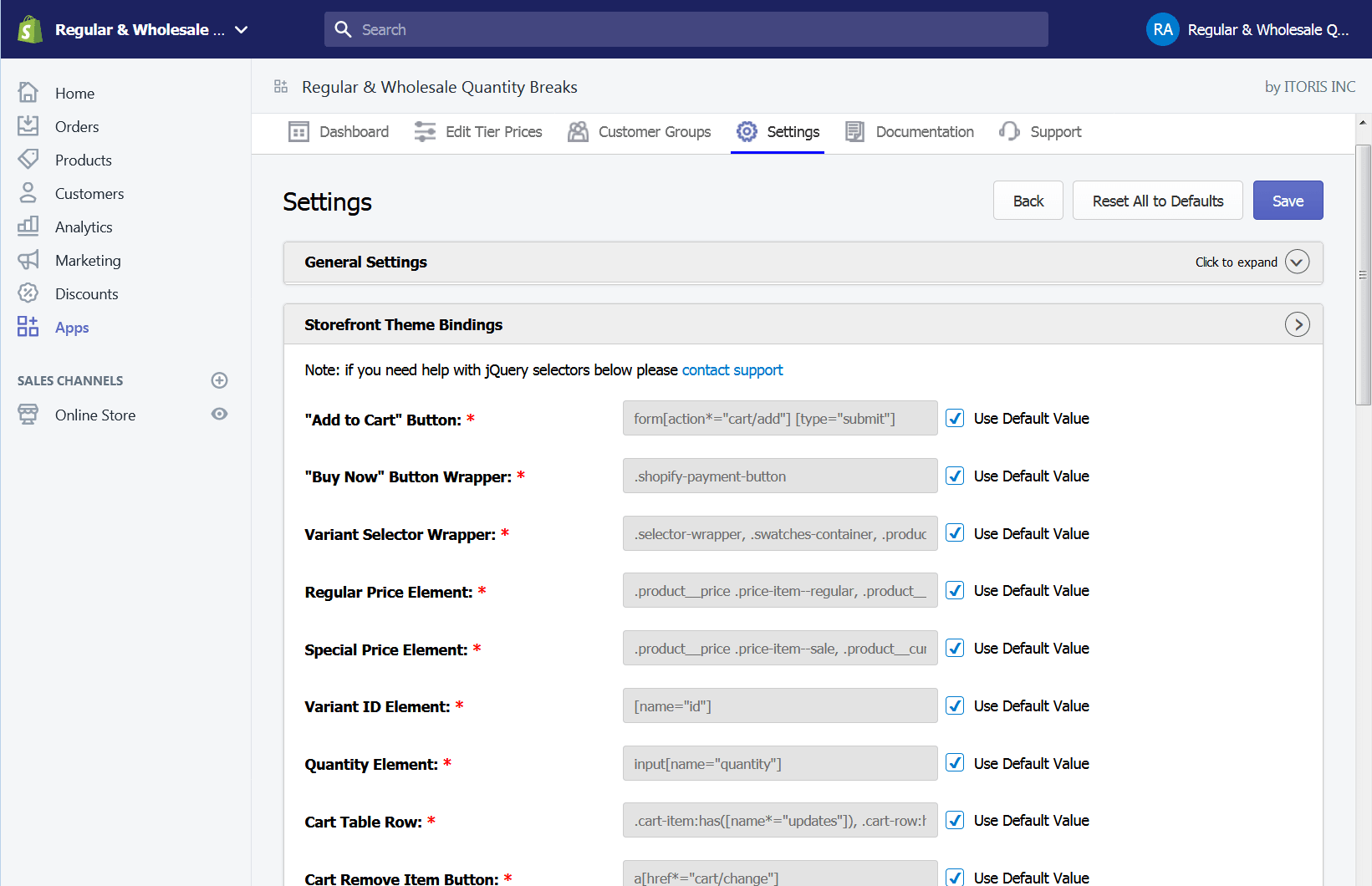
Task: Click SALES CHANNELS heading text
Action: pyautogui.click(x=70, y=381)
